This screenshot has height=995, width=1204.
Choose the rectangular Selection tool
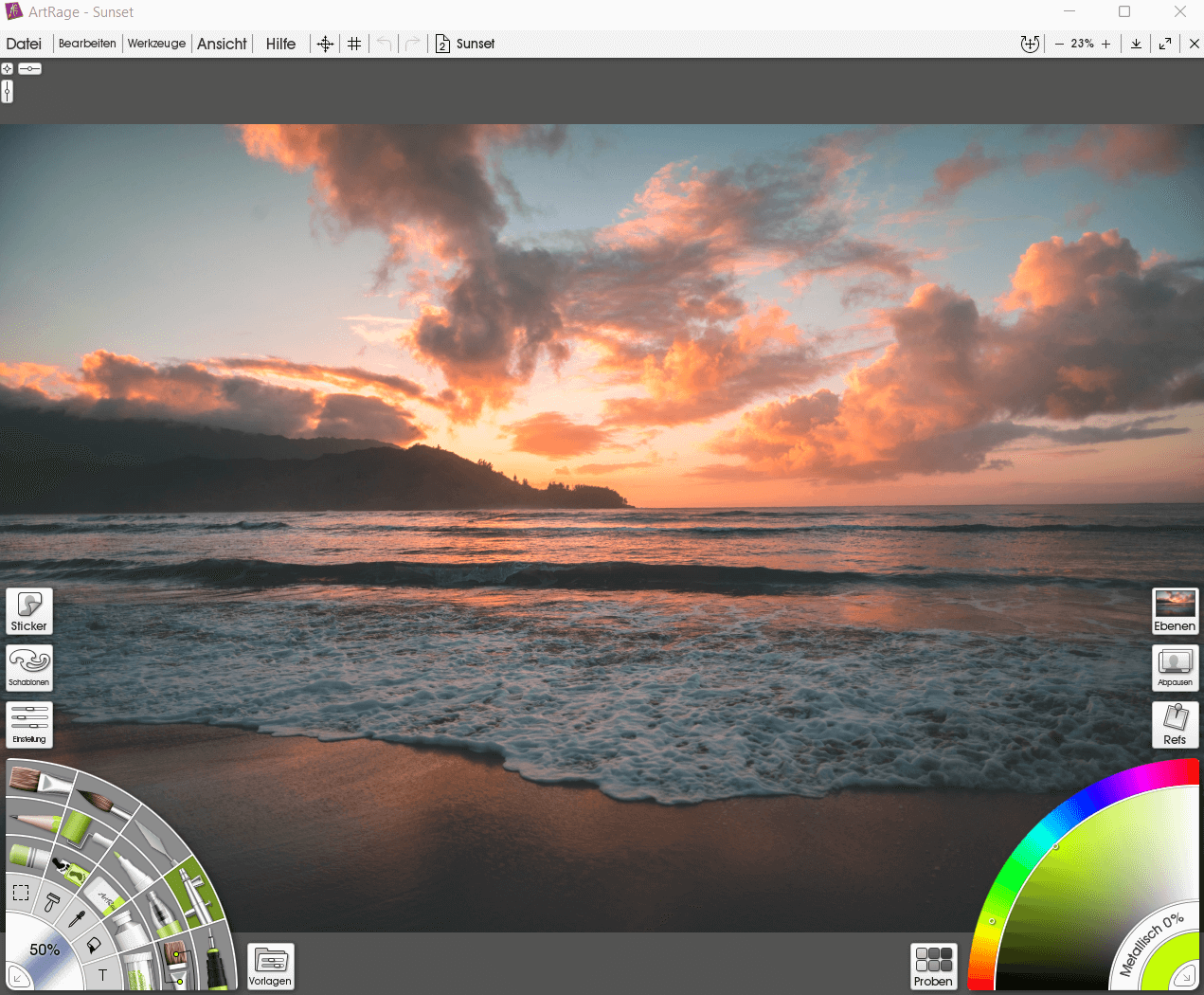point(21,893)
